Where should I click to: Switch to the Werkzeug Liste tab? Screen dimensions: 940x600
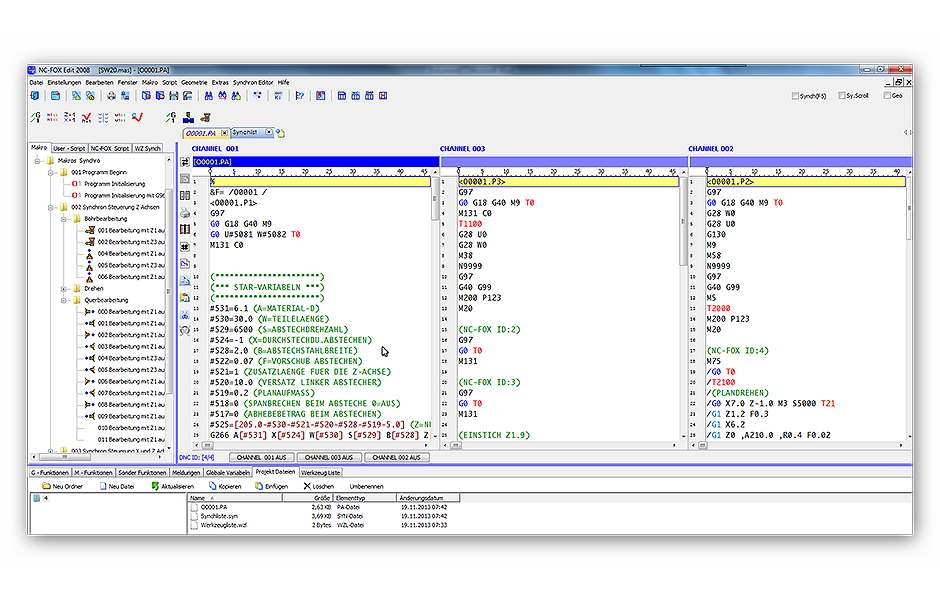[321, 471]
